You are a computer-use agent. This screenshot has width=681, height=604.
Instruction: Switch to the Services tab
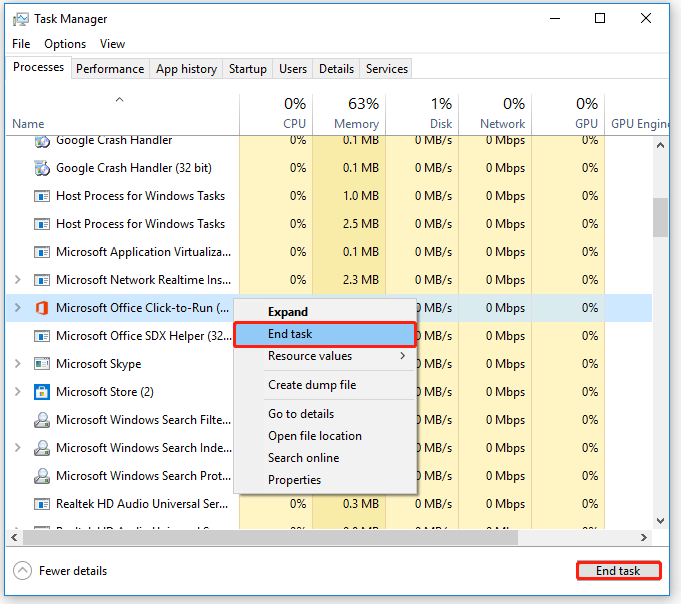point(387,69)
